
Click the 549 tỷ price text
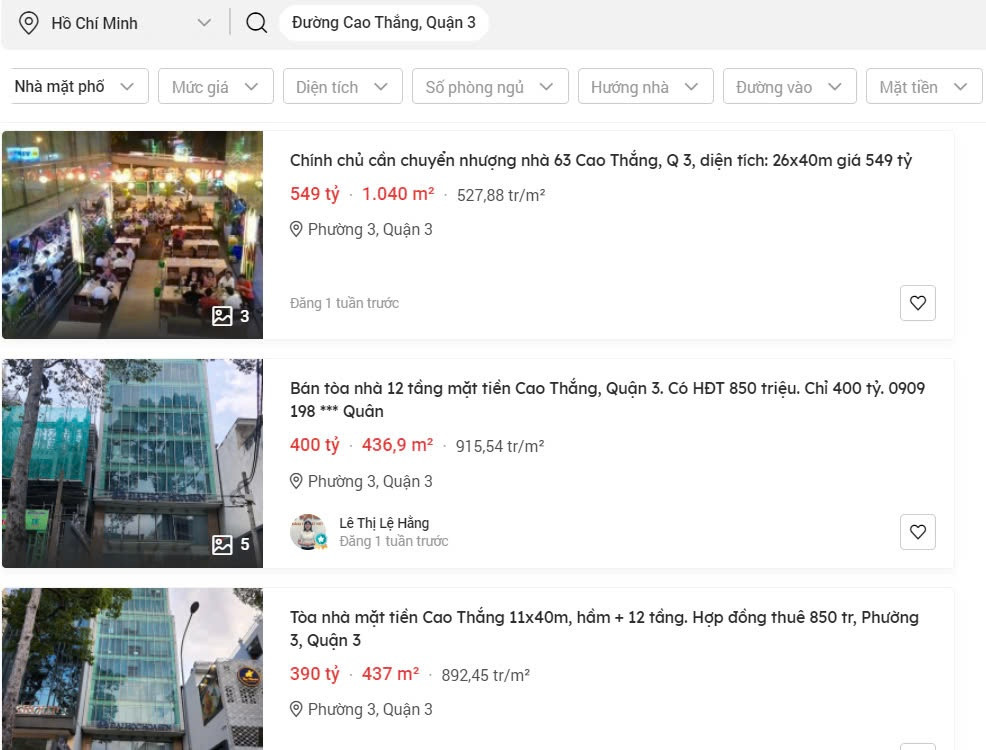pyautogui.click(x=314, y=194)
